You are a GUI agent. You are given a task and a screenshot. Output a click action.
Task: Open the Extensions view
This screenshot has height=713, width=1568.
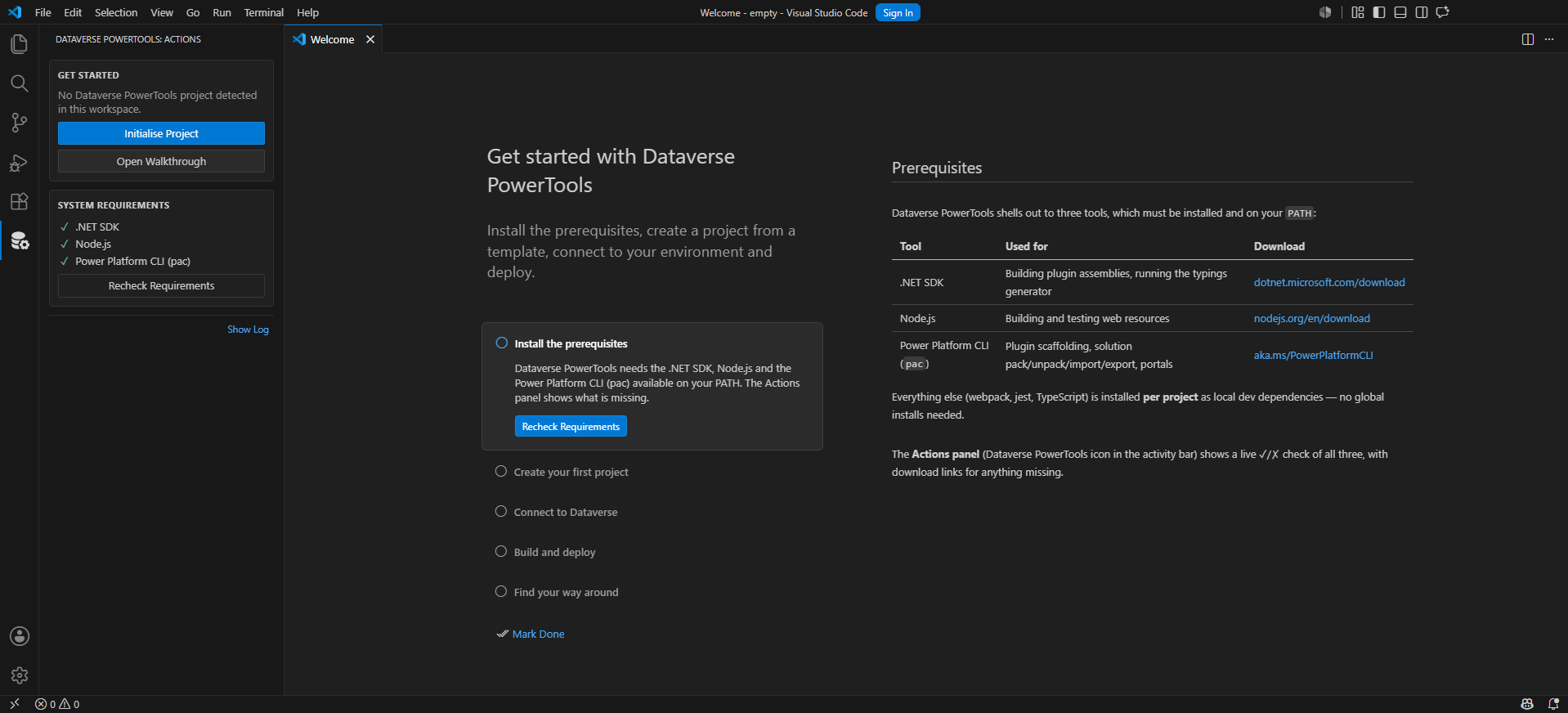pos(19,202)
